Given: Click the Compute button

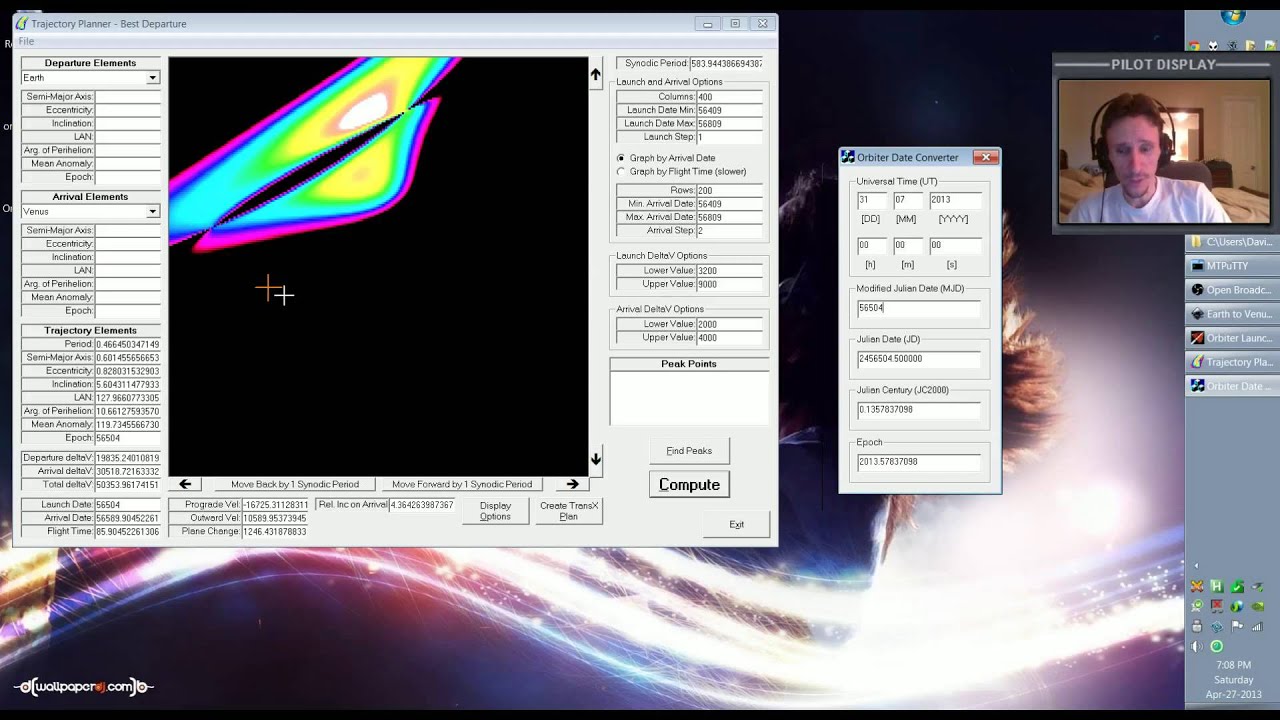Looking at the screenshot, I should (x=689, y=484).
